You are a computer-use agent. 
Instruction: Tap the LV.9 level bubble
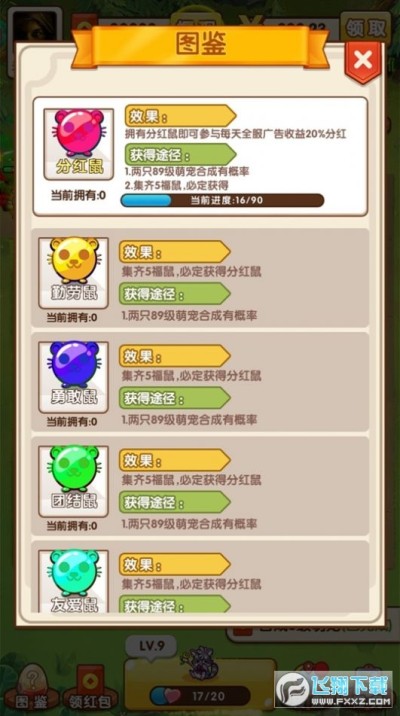click(x=151, y=647)
